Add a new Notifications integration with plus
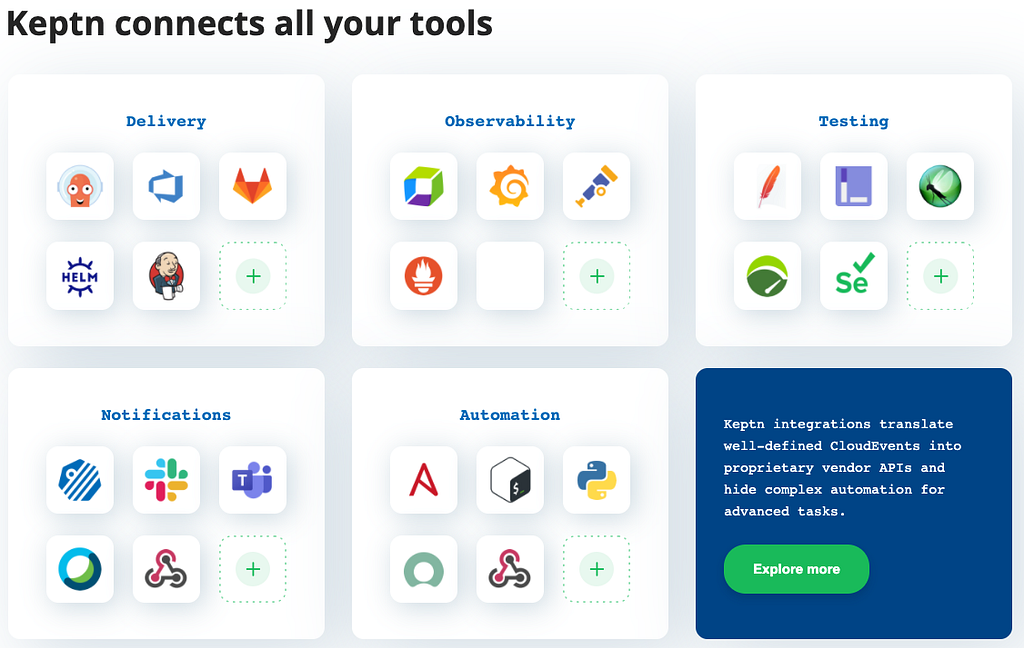Viewport: 1024px width, 648px height. pos(253,569)
